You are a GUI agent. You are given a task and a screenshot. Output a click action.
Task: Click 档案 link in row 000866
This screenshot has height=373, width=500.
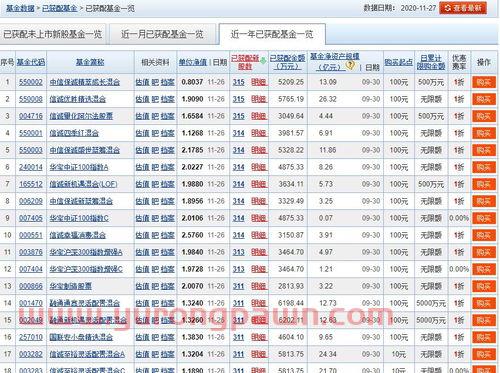(168, 286)
